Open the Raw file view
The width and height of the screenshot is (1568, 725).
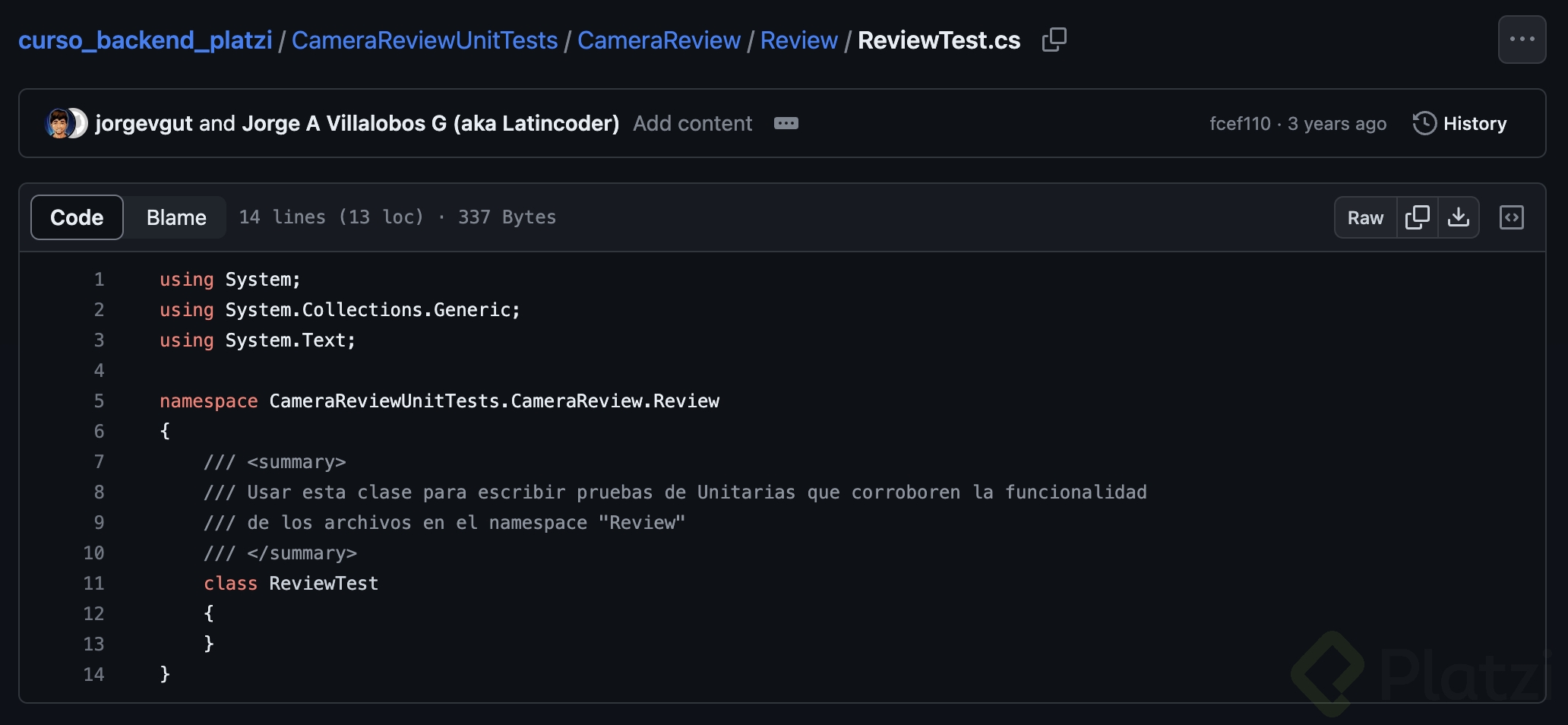[x=1365, y=217]
